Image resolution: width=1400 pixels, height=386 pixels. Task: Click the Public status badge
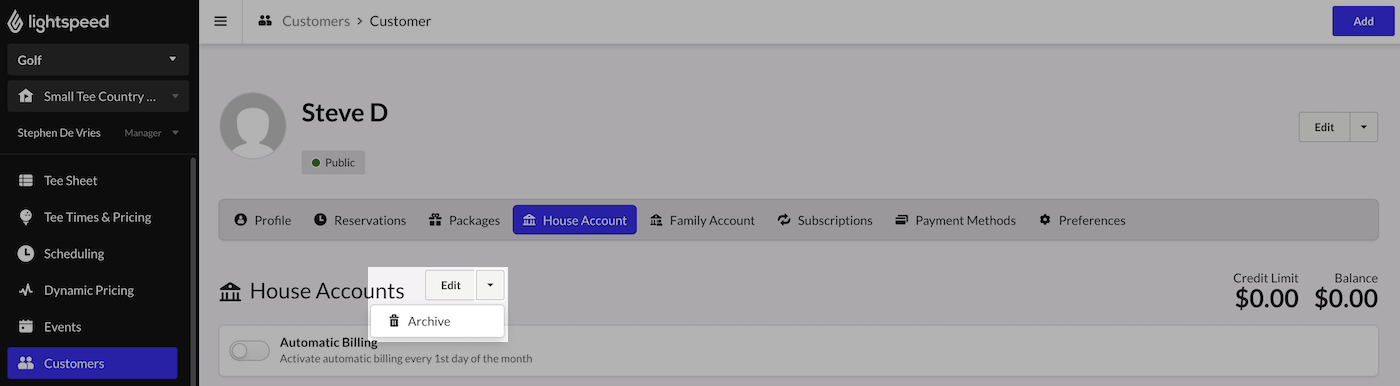pyautogui.click(x=333, y=163)
